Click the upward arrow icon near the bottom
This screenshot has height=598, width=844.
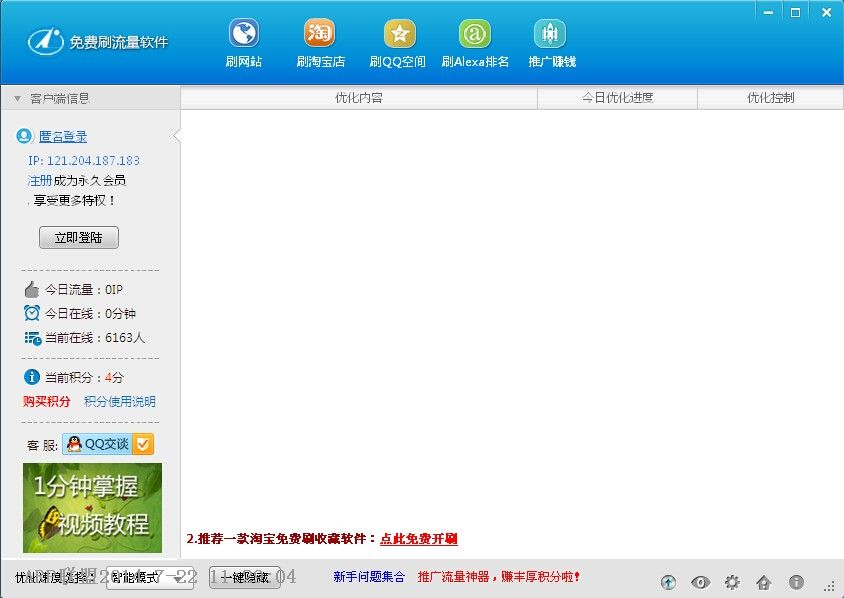667,581
